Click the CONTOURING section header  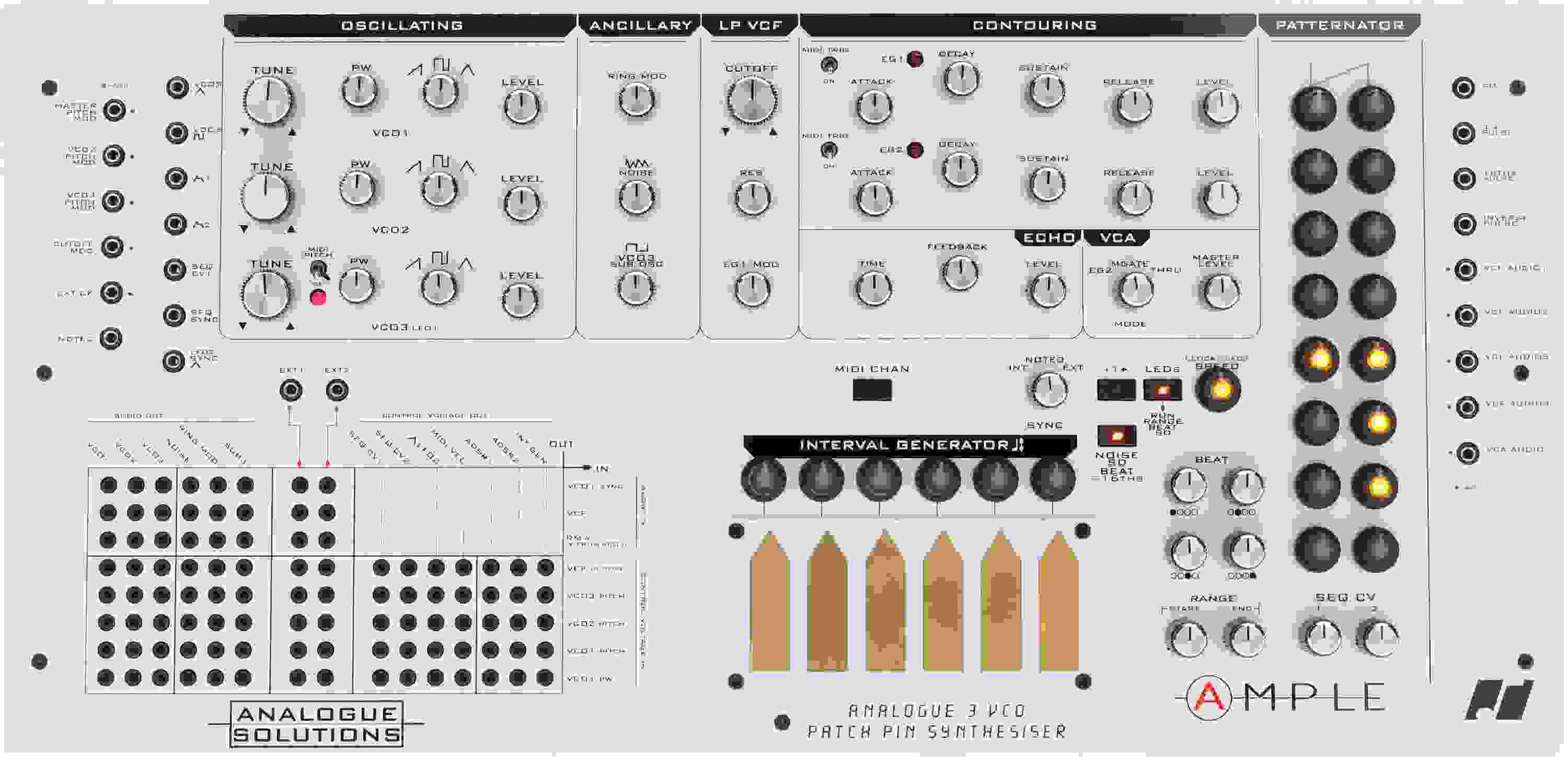coord(1035,25)
